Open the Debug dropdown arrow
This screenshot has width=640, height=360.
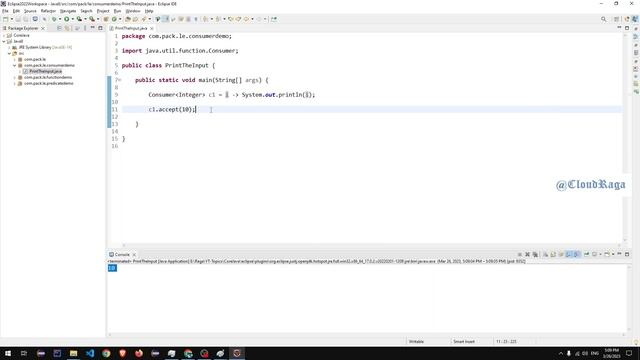tap(60, 19)
